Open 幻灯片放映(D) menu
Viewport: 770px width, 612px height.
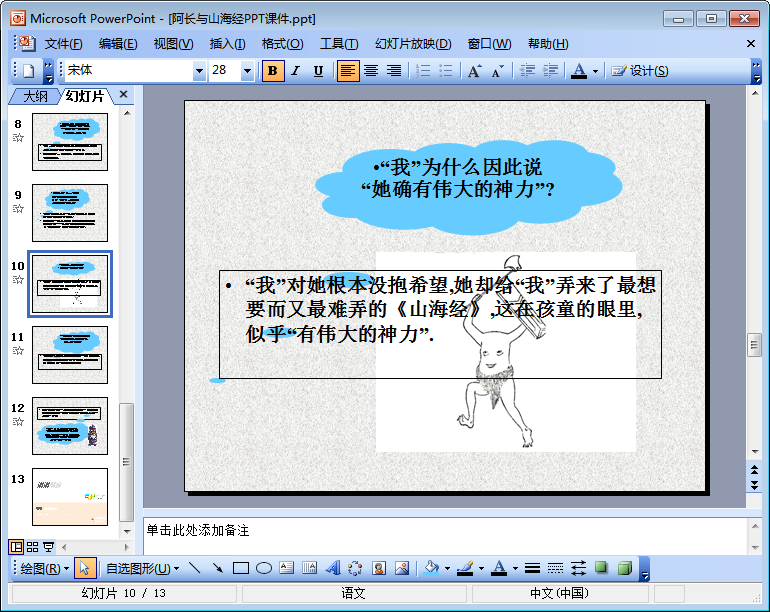click(x=413, y=44)
